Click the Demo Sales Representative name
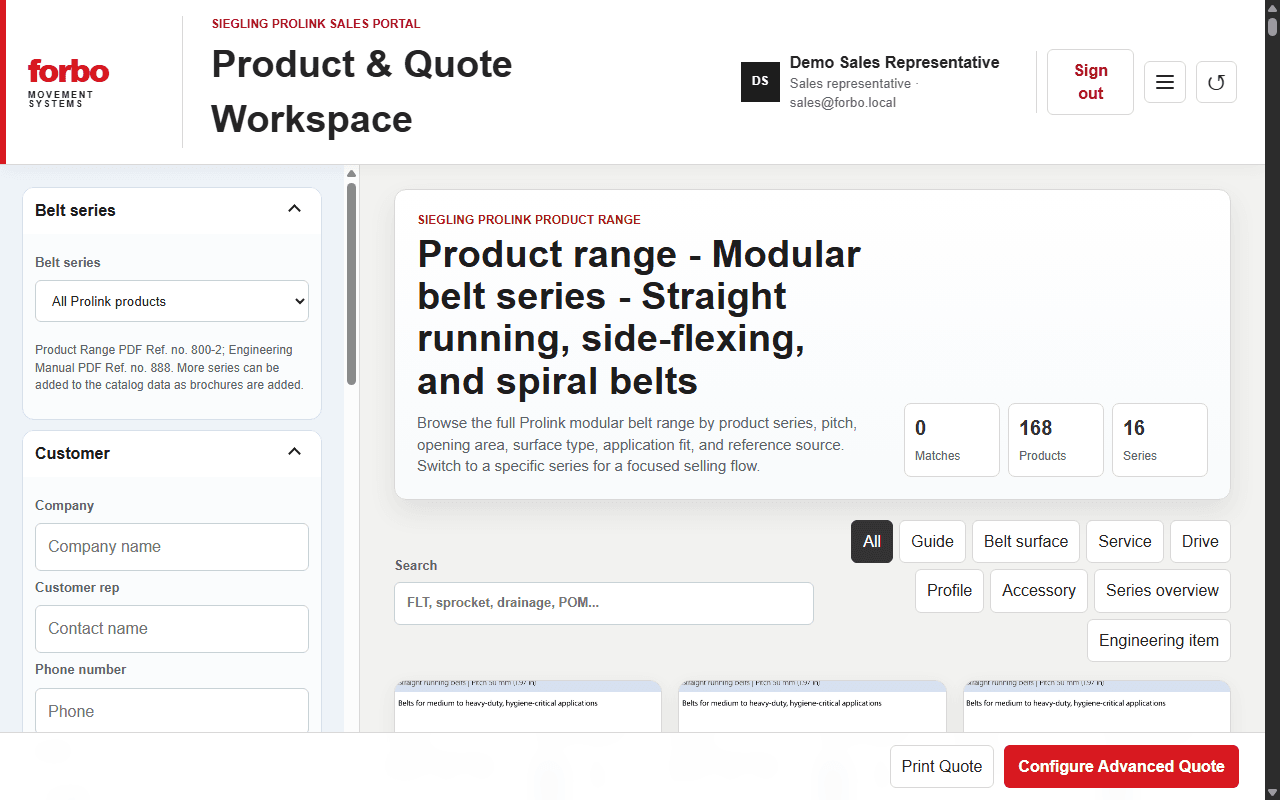 (894, 62)
